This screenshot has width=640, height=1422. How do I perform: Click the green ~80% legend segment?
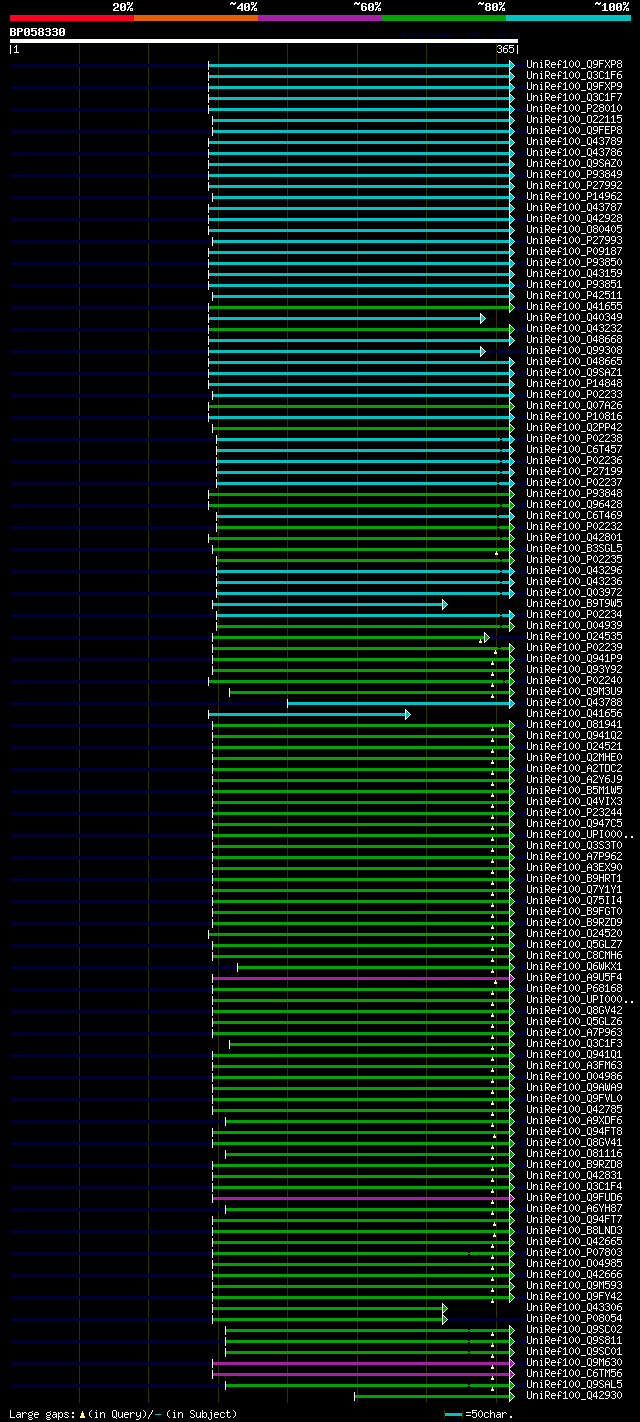[444, 17]
